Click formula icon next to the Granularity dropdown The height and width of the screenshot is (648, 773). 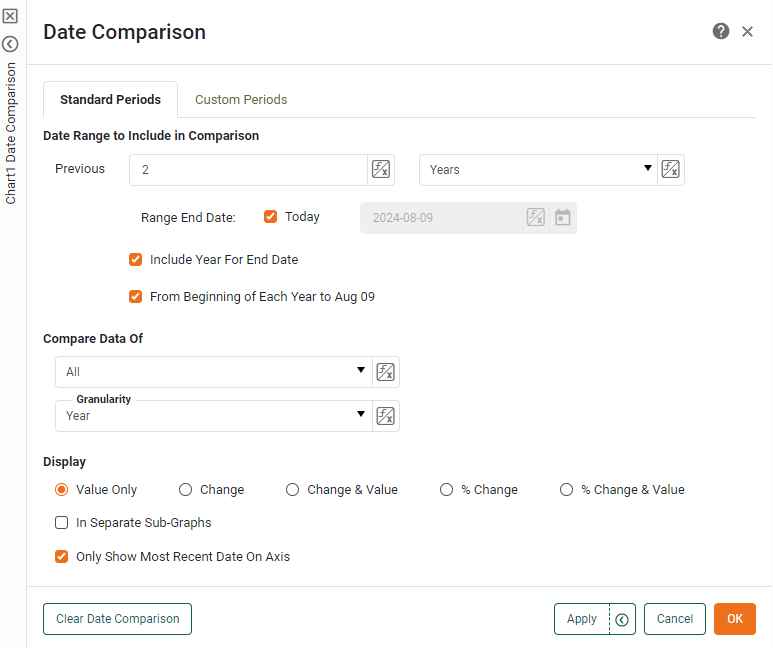pyautogui.click(x=385, y=416)
